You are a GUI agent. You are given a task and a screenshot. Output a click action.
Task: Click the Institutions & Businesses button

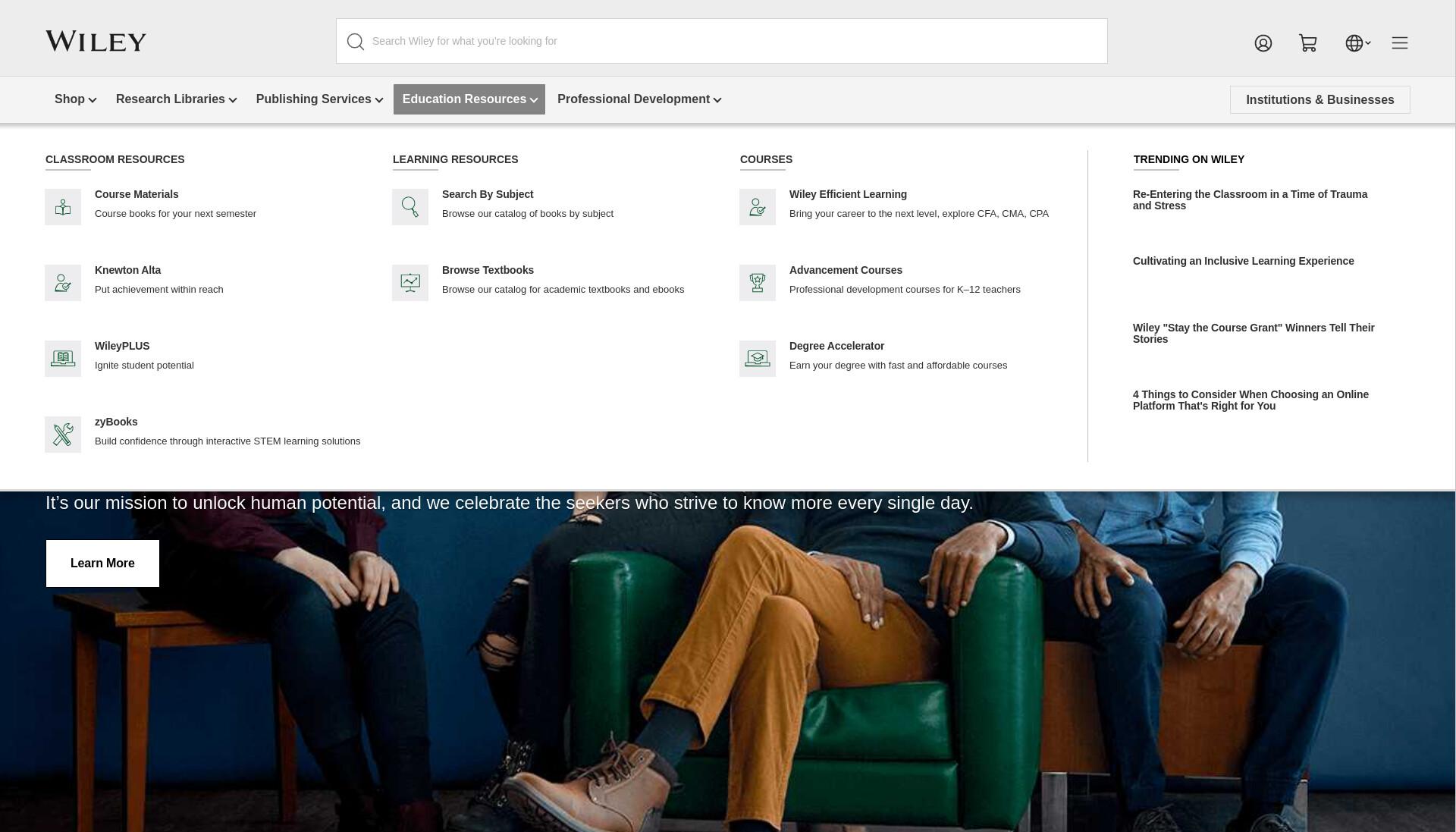[1319, 99]
